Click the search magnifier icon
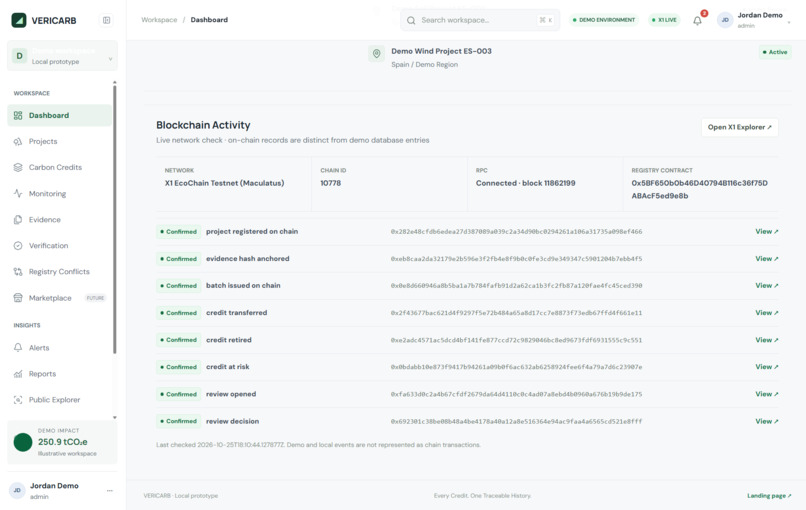This screenshot has height=510, width=806. (411, 20)
